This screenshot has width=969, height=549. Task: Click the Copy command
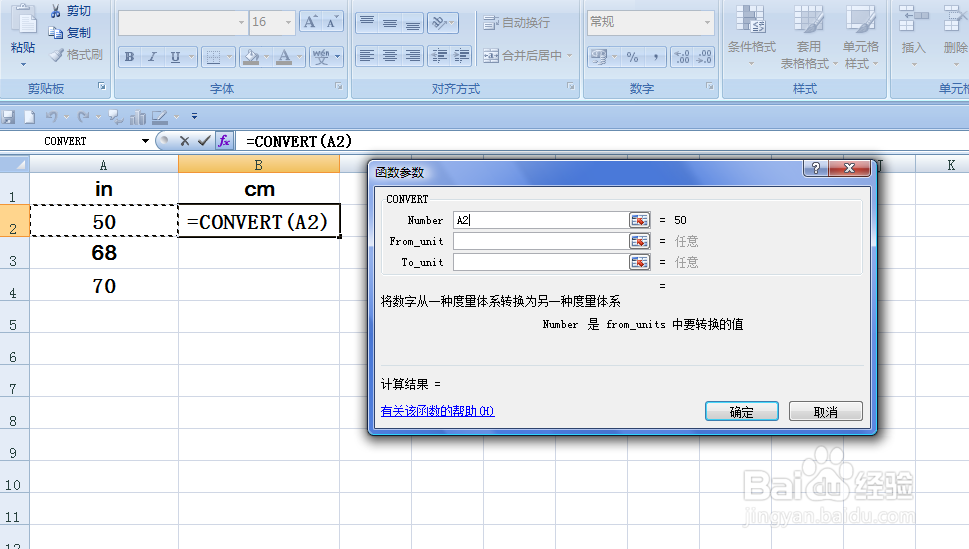(70, 32)
